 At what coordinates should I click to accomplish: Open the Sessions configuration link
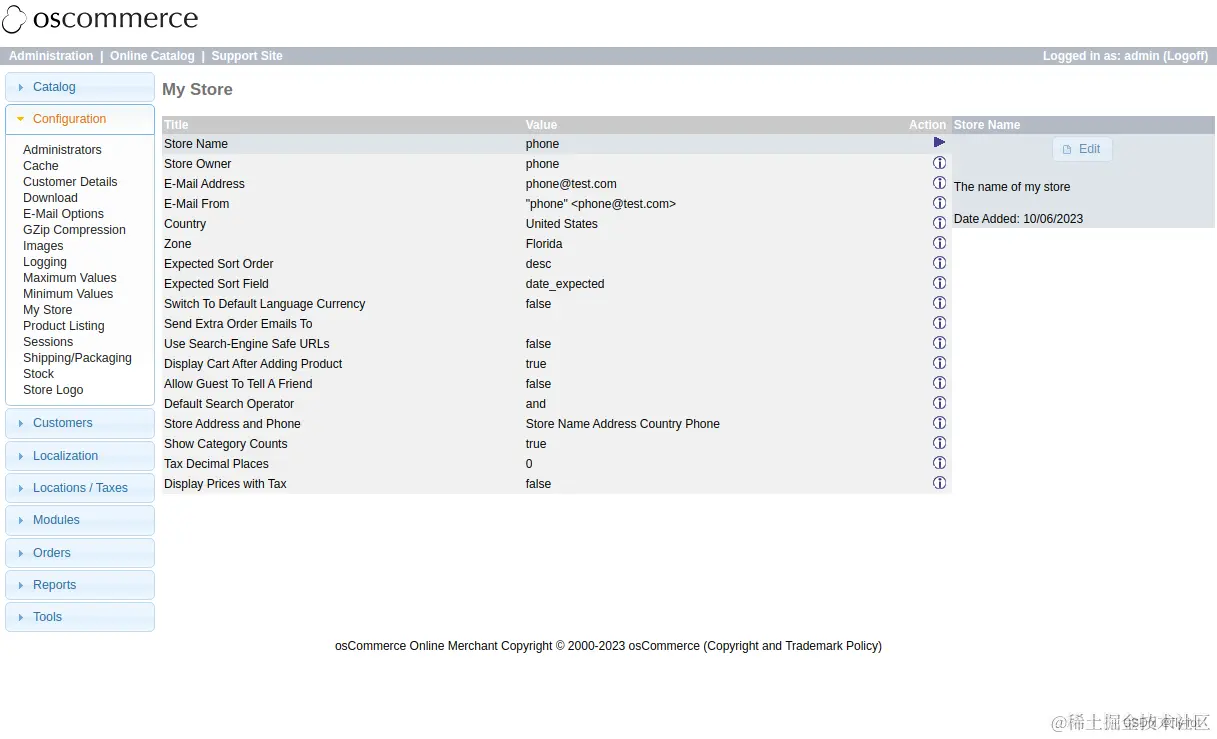point(48,342)
